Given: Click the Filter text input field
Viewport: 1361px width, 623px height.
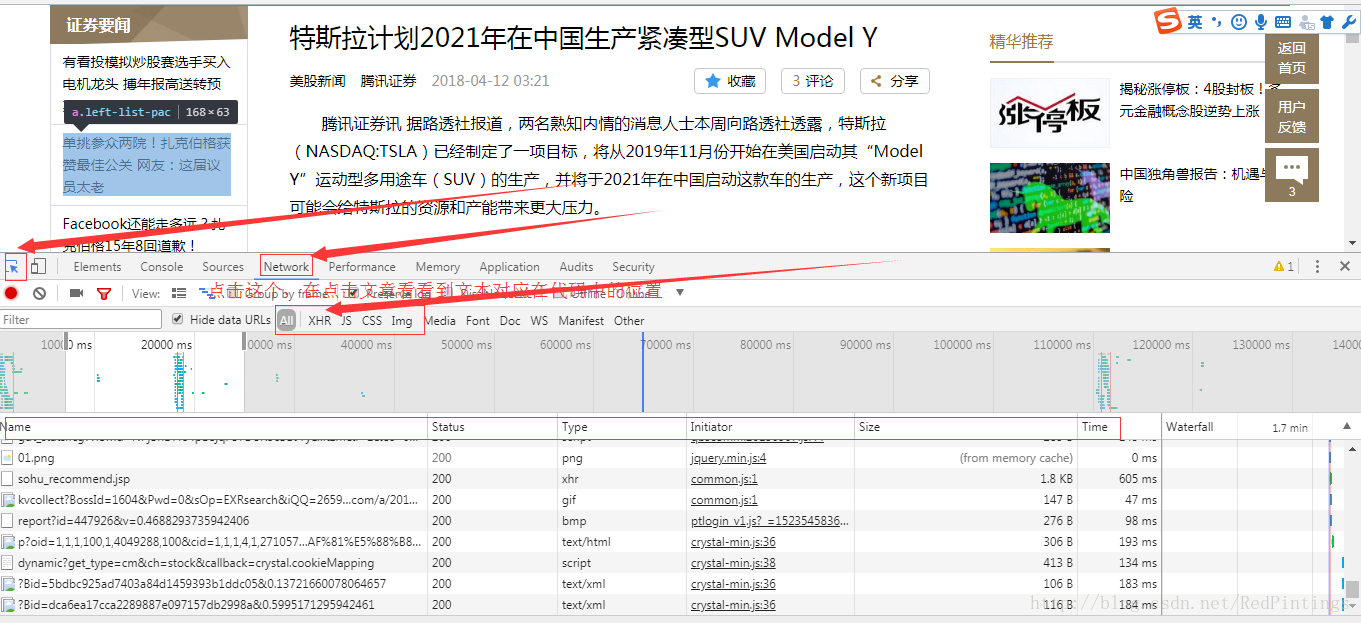Looking at the screenshot, I should [81, 320].
